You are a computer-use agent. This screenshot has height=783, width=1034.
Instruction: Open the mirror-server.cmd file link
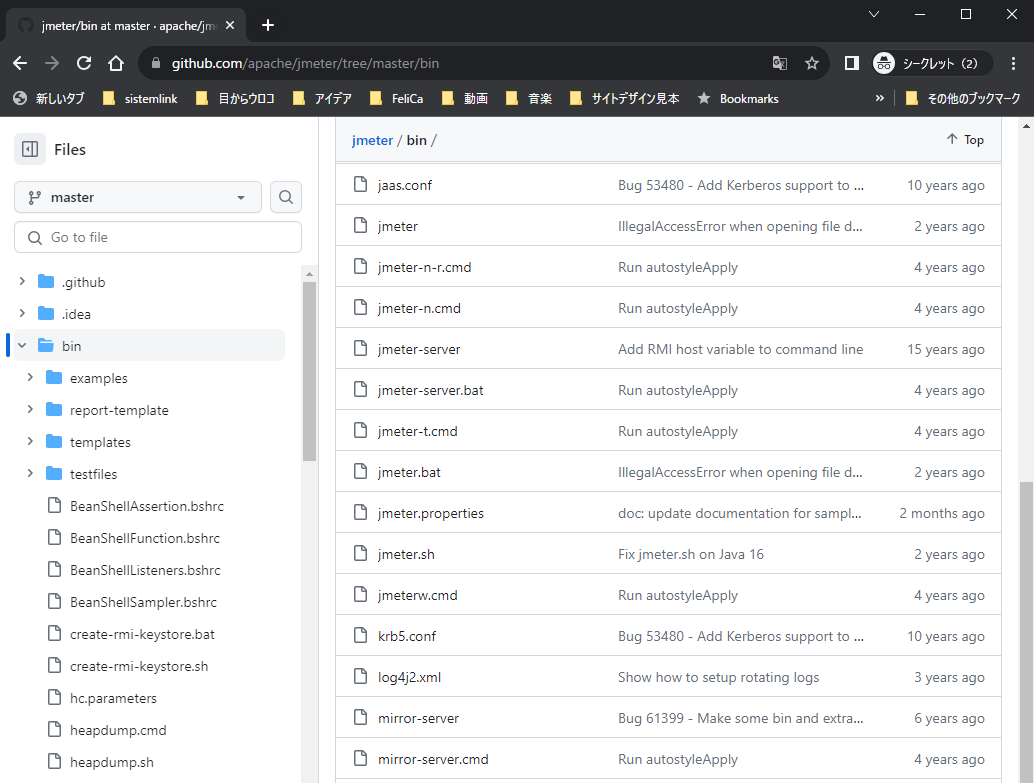[433, 759]
